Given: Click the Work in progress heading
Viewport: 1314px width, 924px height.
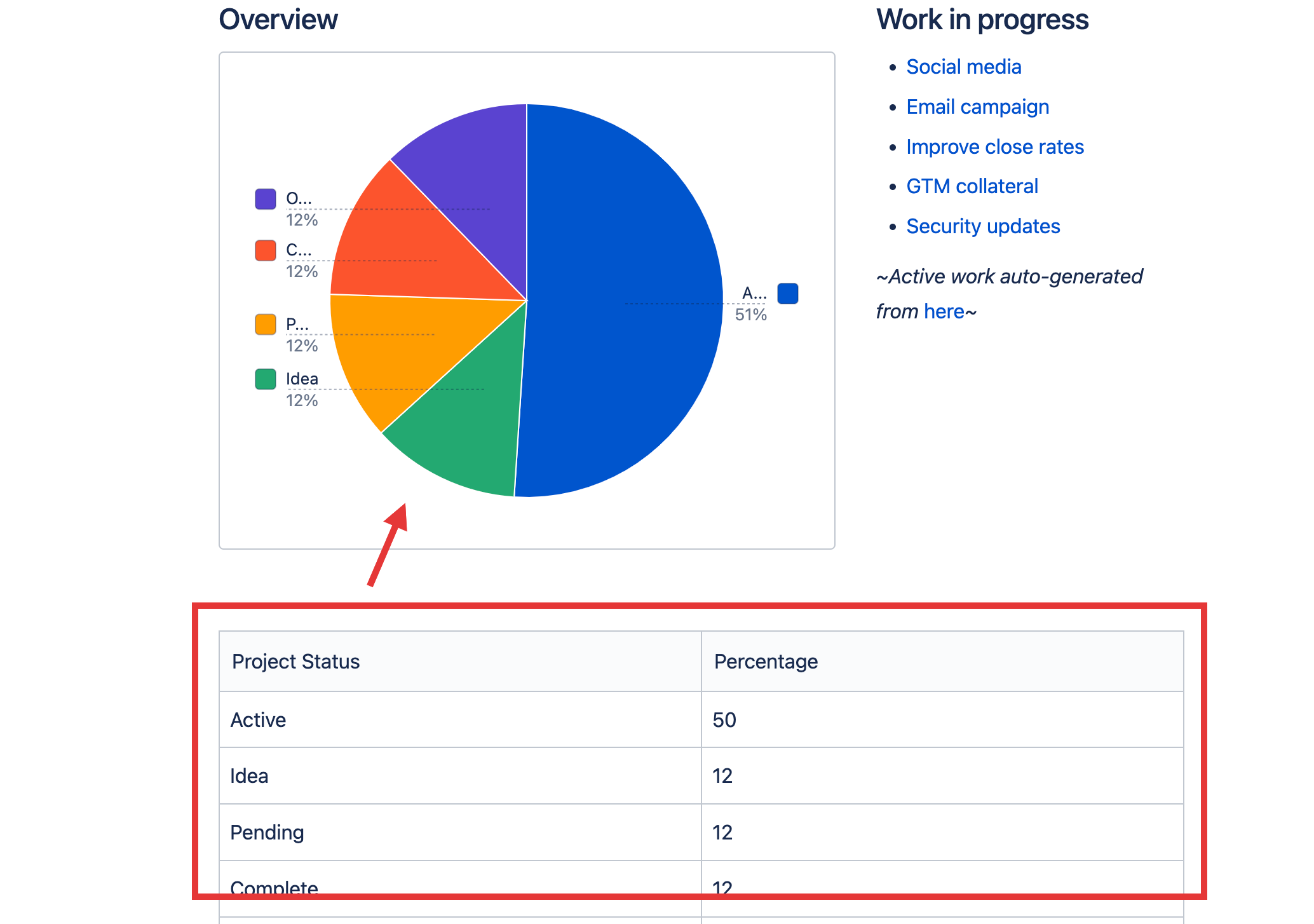Looking at the screenshot, I should [982, 20].
